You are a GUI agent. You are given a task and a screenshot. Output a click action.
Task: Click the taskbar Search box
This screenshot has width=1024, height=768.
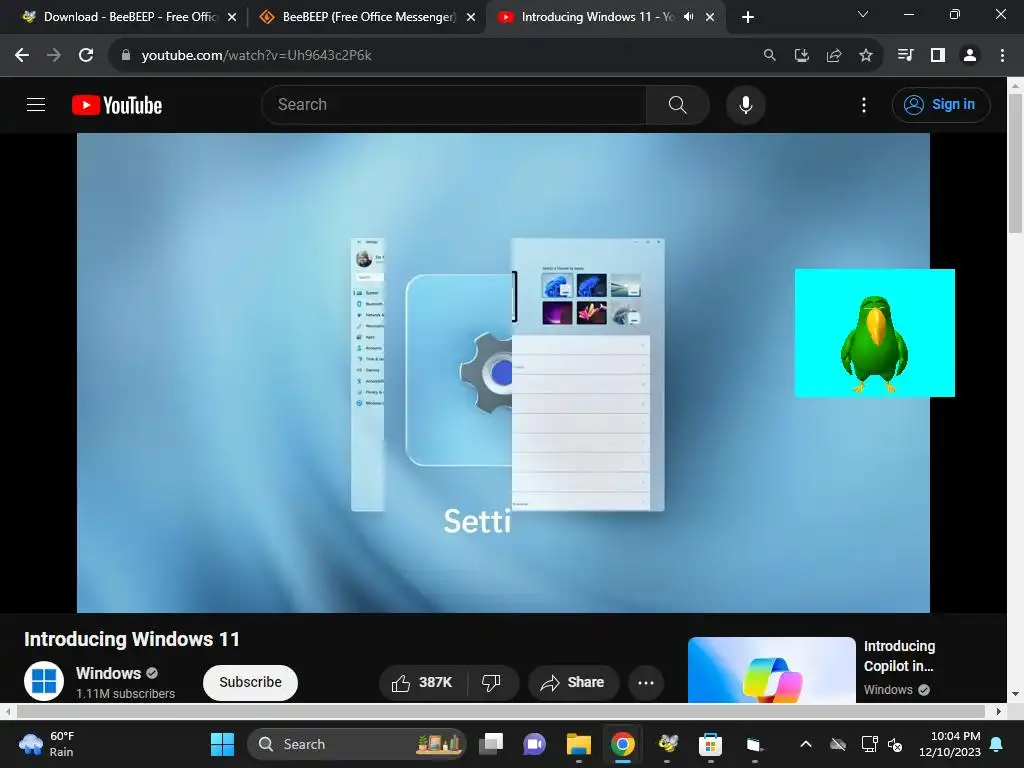click(x=357, y=744)
